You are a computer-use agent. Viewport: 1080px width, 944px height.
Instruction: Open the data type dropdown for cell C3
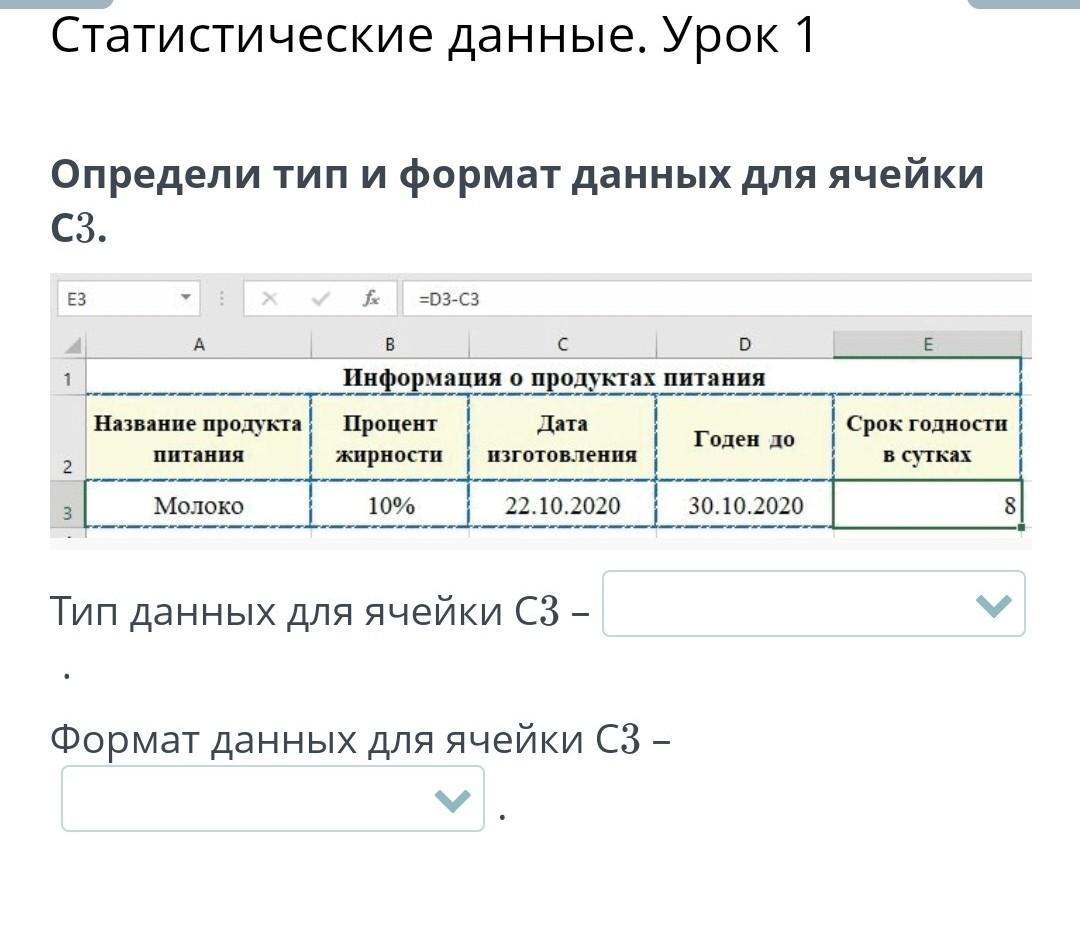pyautogui.click(x=813, y=603)
